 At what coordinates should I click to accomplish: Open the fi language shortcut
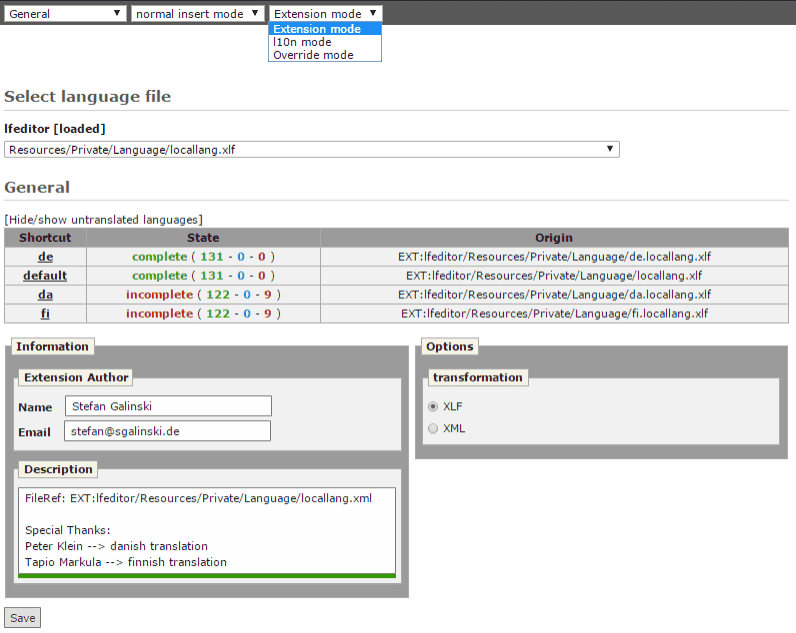tap(45, 314)
